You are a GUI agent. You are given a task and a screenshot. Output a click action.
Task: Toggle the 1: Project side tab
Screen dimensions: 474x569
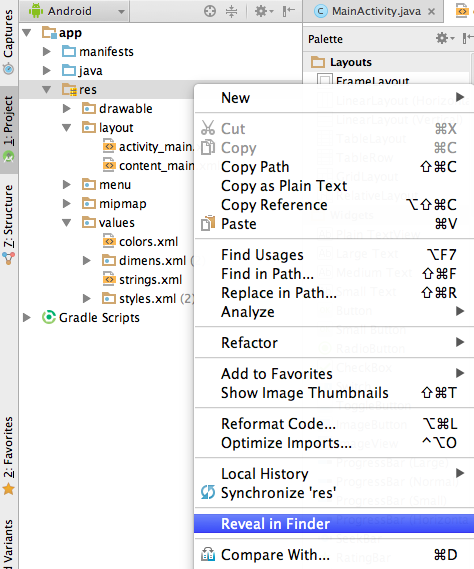[x=8, y=129]
